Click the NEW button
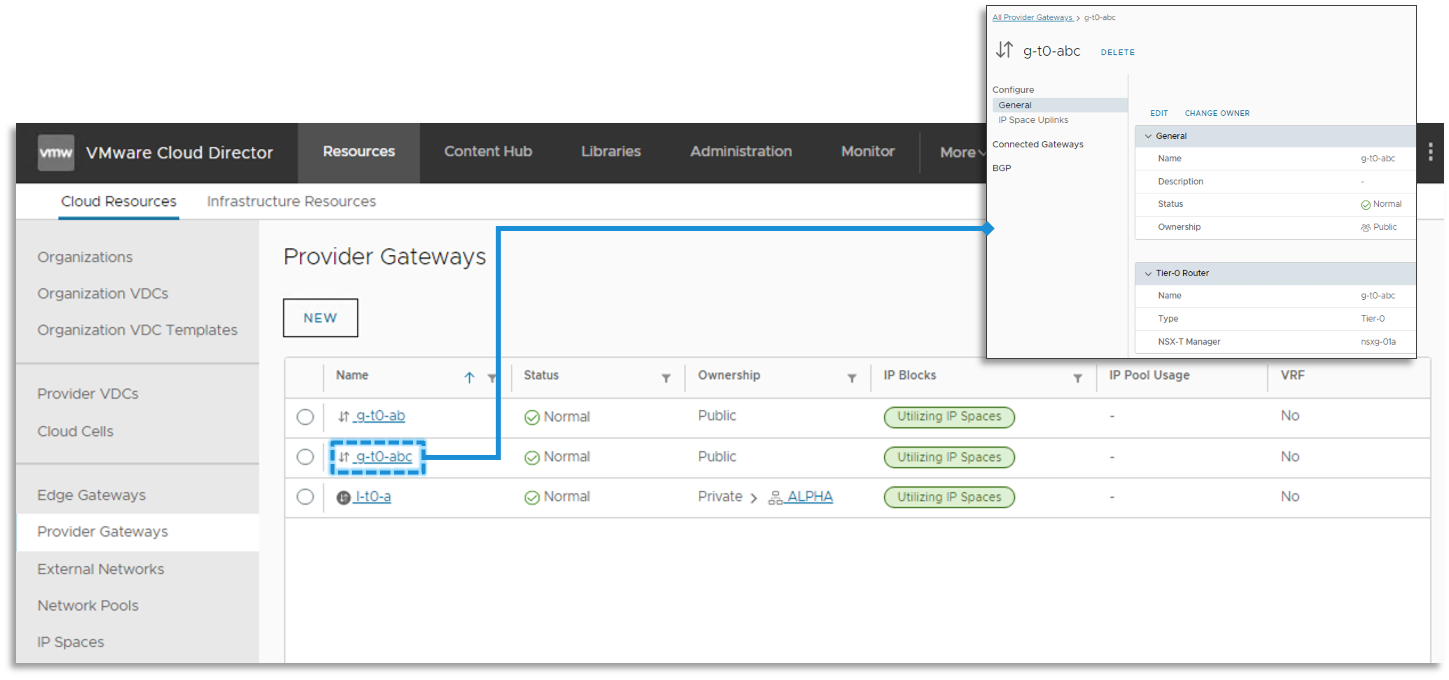This screenshot has height=680, width=1449. tap(321, 318)
